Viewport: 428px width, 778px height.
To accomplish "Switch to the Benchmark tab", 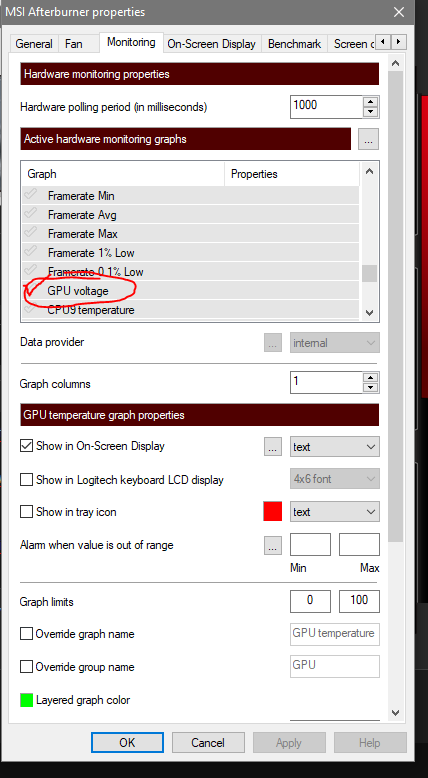I will coord(294,44).
